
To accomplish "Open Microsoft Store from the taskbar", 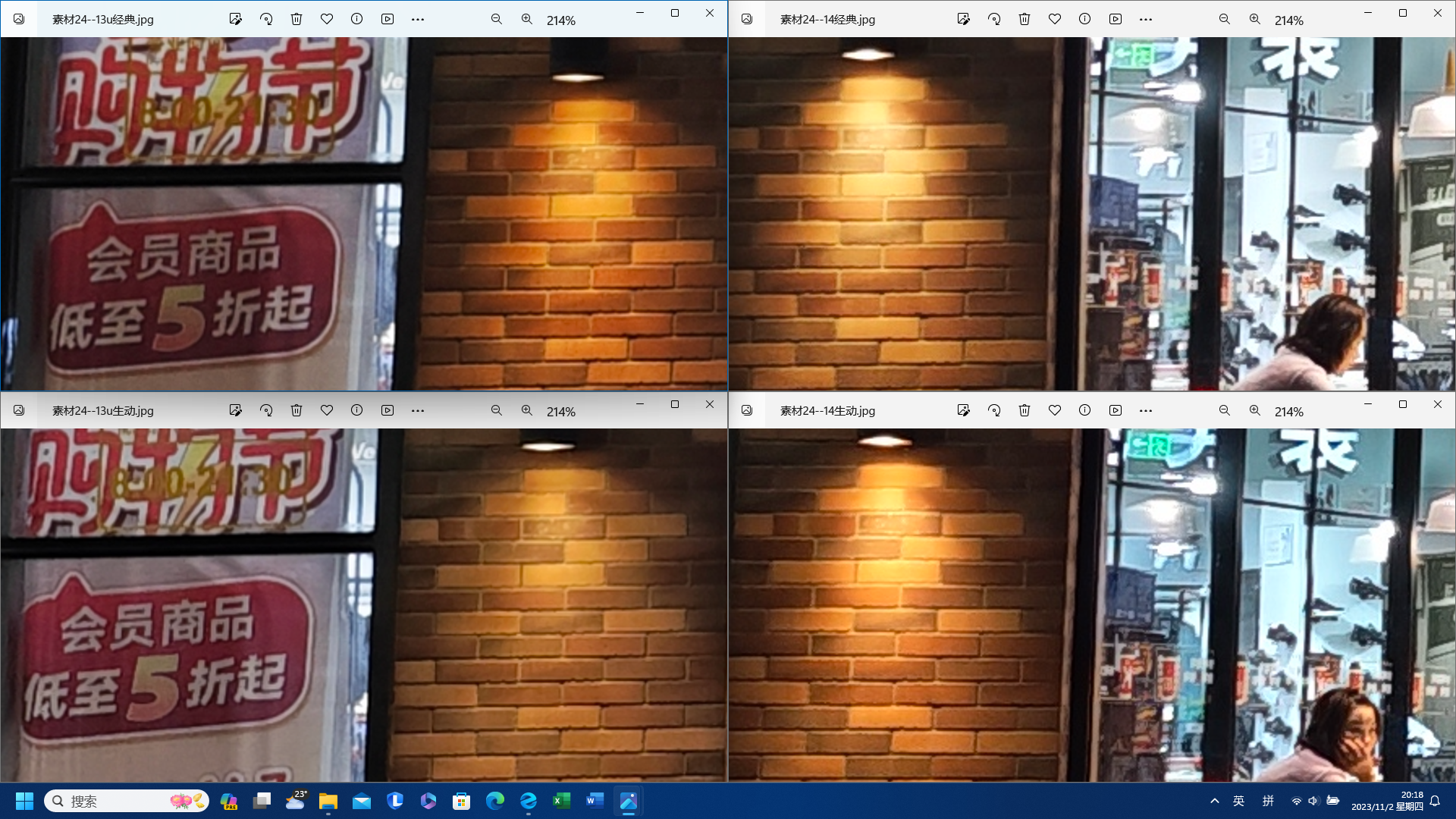I will 462,801.
